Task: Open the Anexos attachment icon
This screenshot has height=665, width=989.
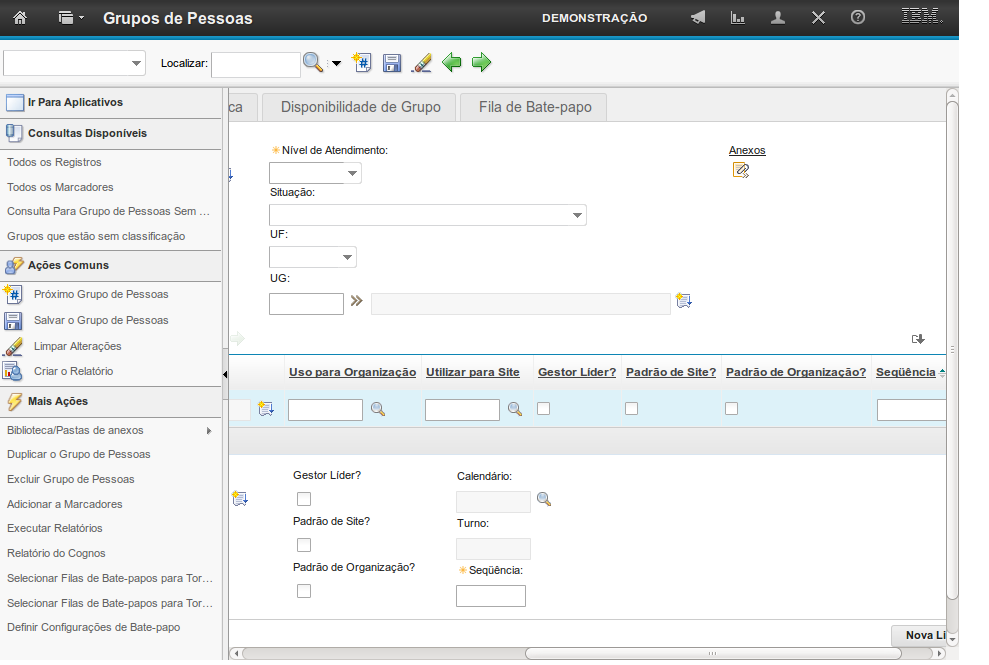Action: pyautogui.click(x=740, y=170)
